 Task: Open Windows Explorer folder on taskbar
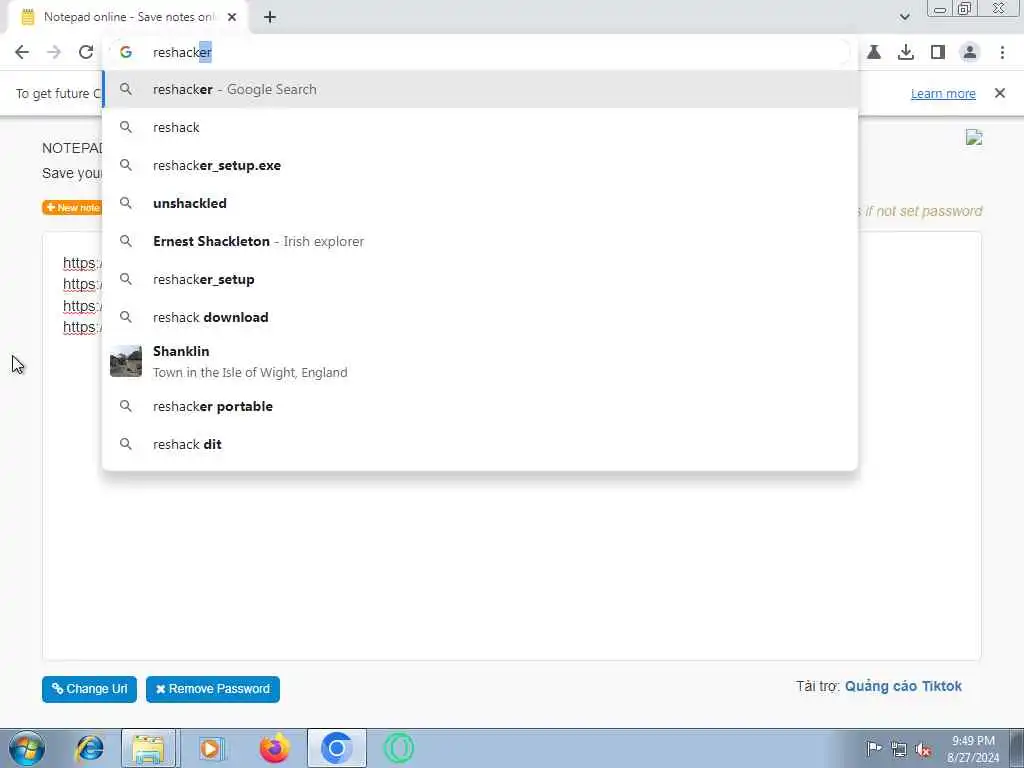[148, 748]
